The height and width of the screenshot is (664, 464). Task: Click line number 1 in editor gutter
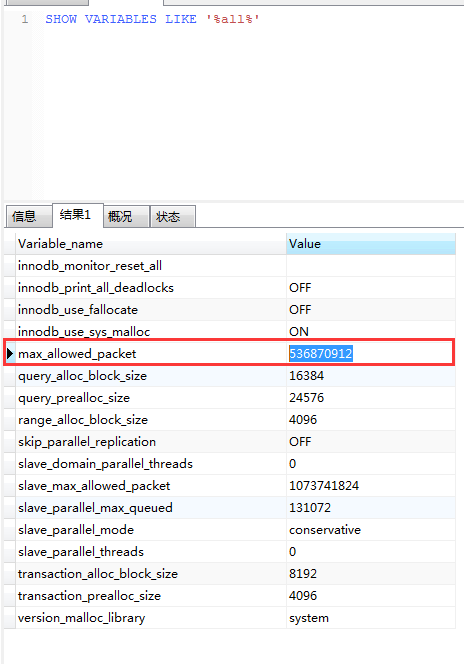pyautogui.click(x=25, y=19)
